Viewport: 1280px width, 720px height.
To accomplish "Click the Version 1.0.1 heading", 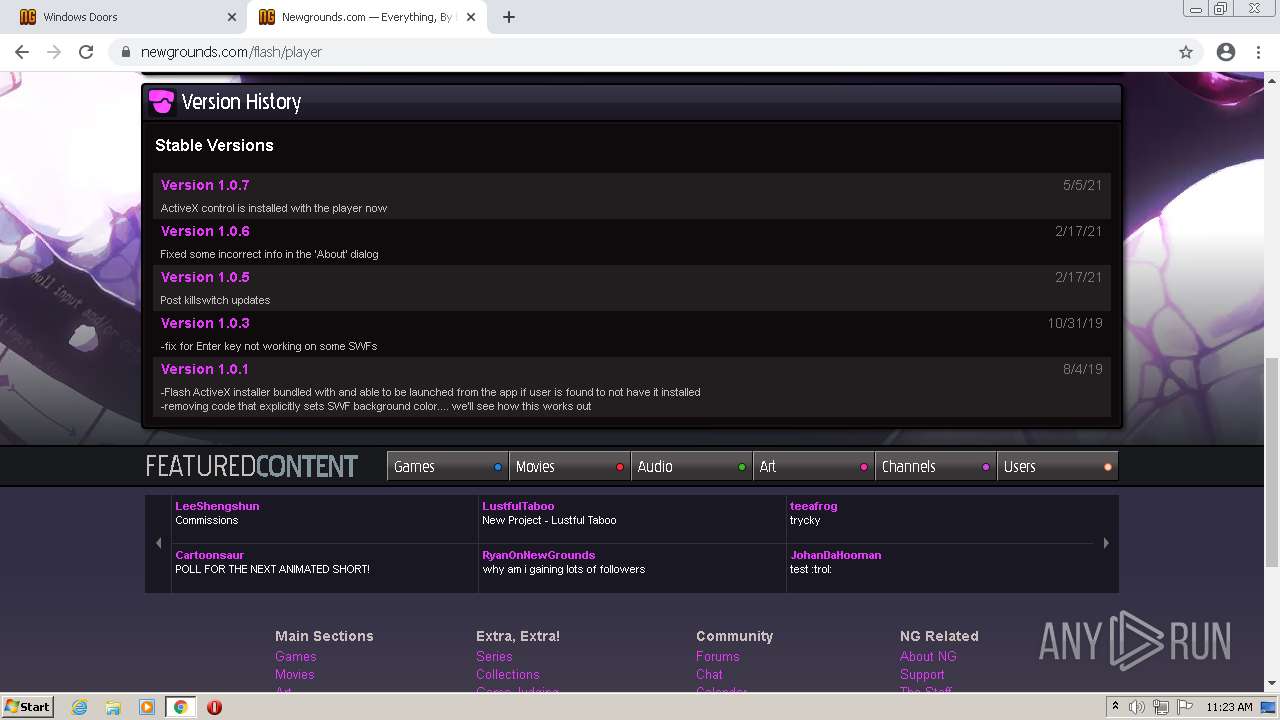I will (x=205, y=369).
